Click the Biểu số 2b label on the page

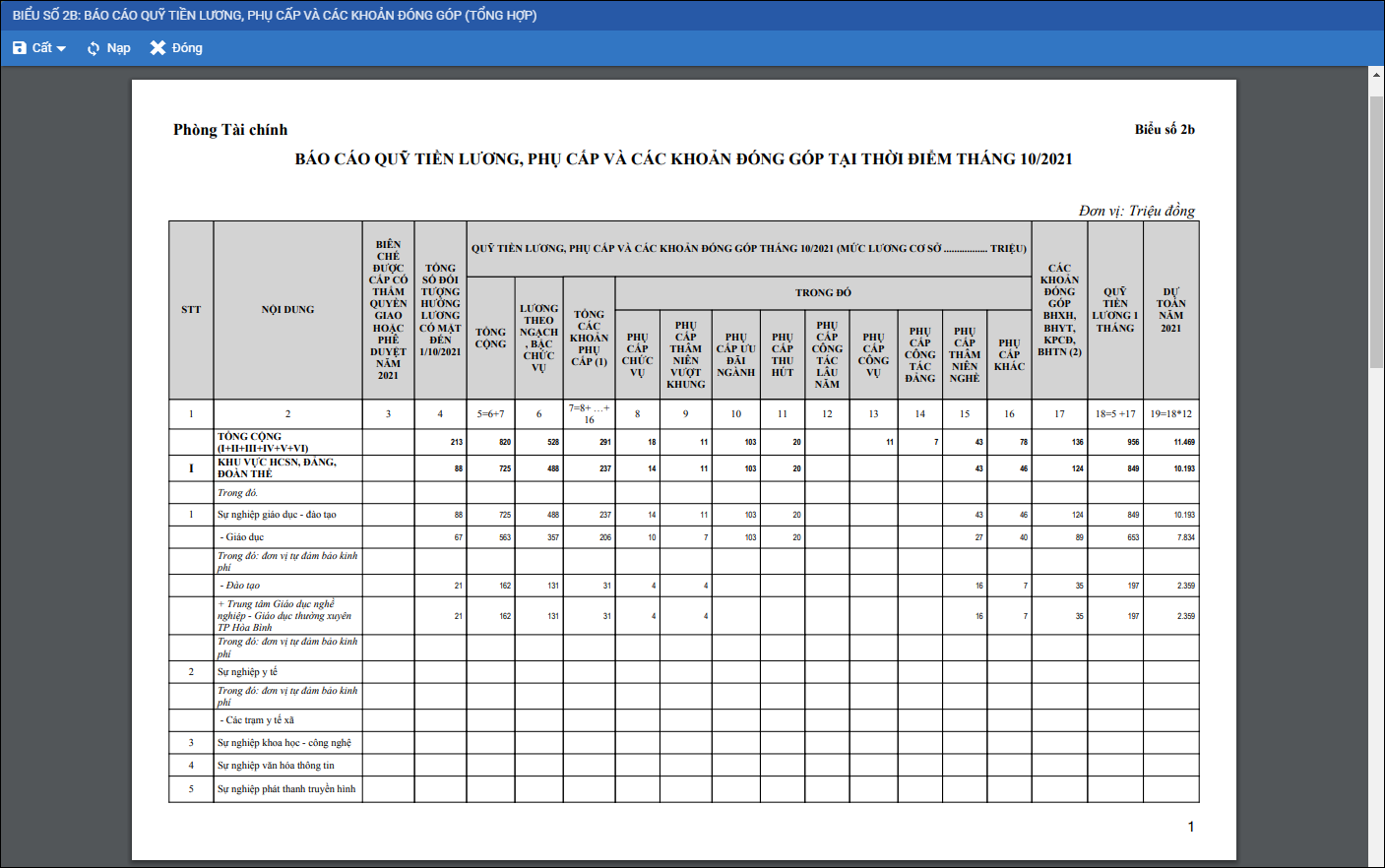click(1164, 130)
